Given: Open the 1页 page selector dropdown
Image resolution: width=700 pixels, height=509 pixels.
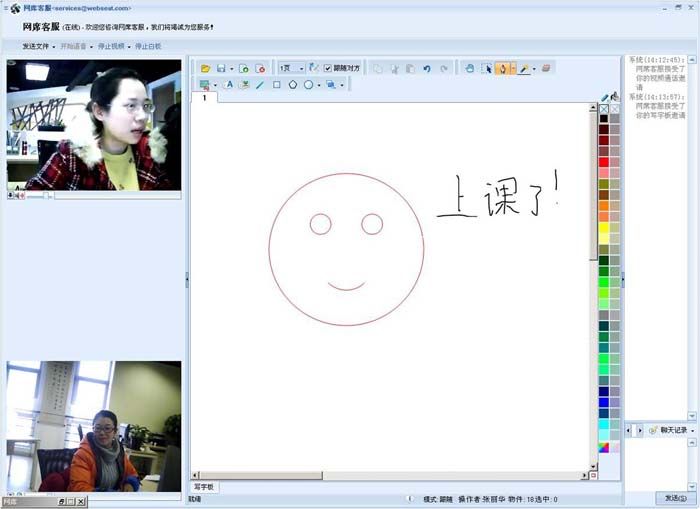Looking at the screenshot, I should click(301, 68).
